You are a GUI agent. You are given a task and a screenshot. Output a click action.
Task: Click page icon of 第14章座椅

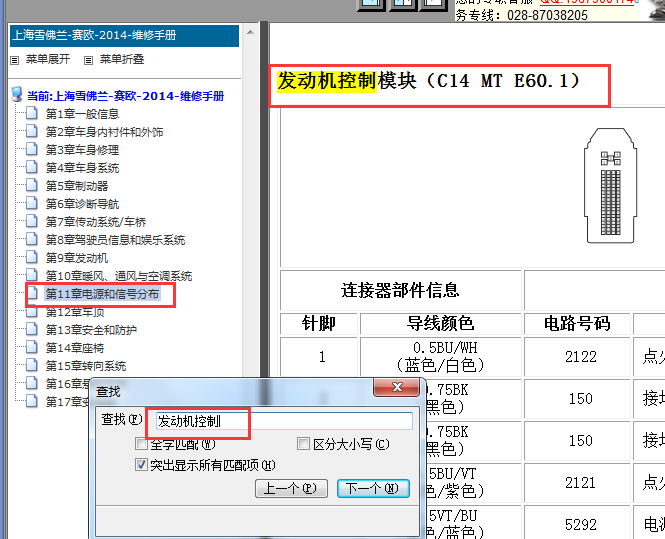pyautogui.click(x=32, y=347)
